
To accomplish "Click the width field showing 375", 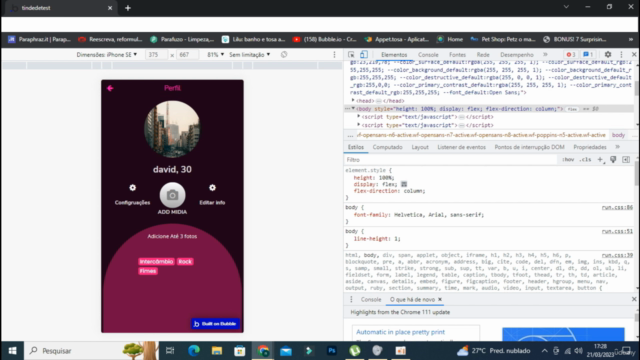I will 156,55.
